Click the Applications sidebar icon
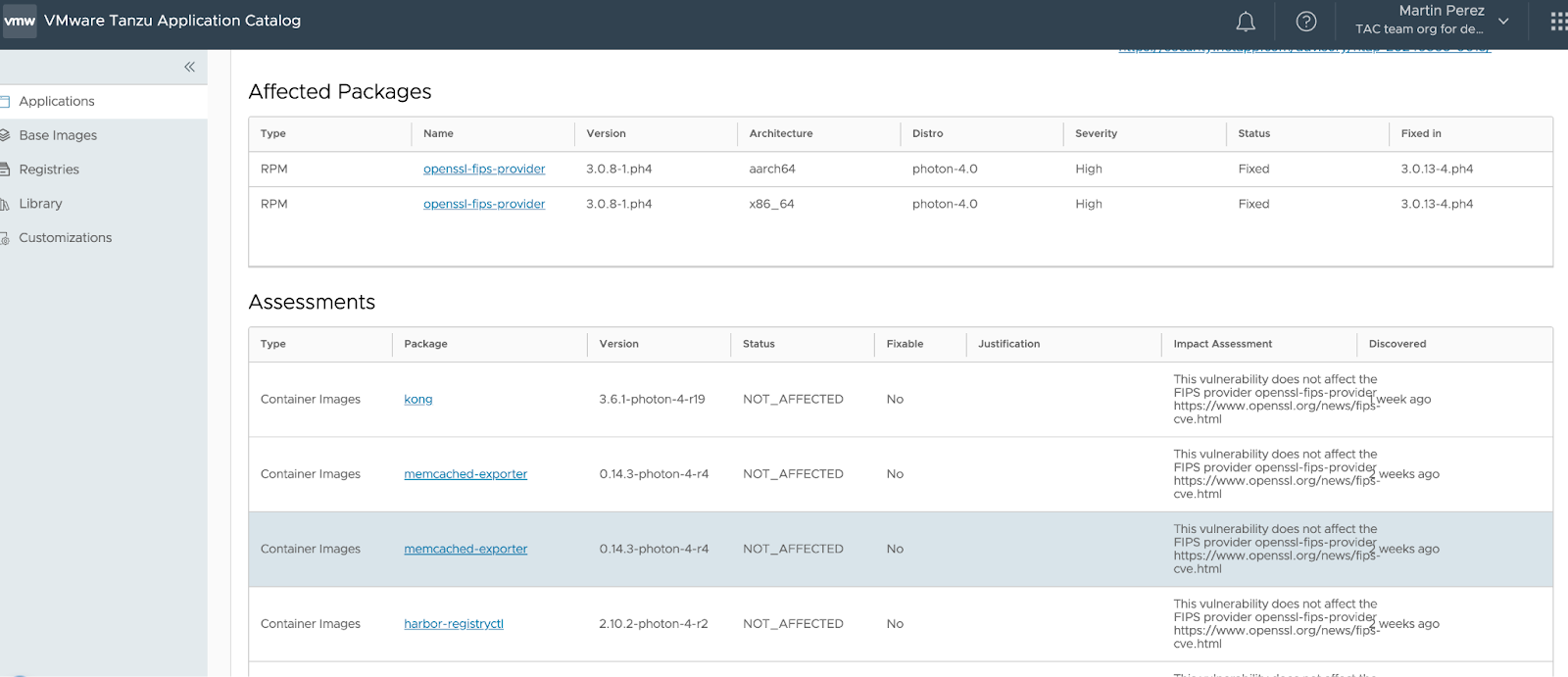The image size is (1568, 677). point(5,101)
